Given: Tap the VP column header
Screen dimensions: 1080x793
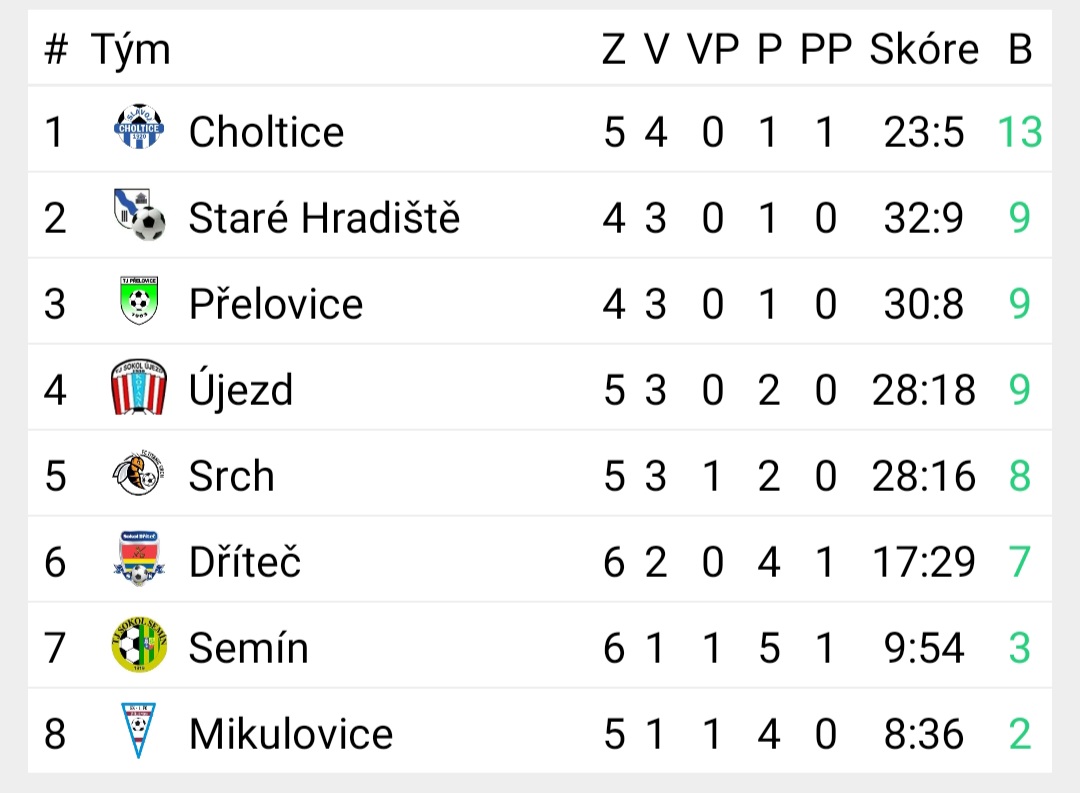Looking at the screenshot, I should pyautogui.click(x=713, y=50).
